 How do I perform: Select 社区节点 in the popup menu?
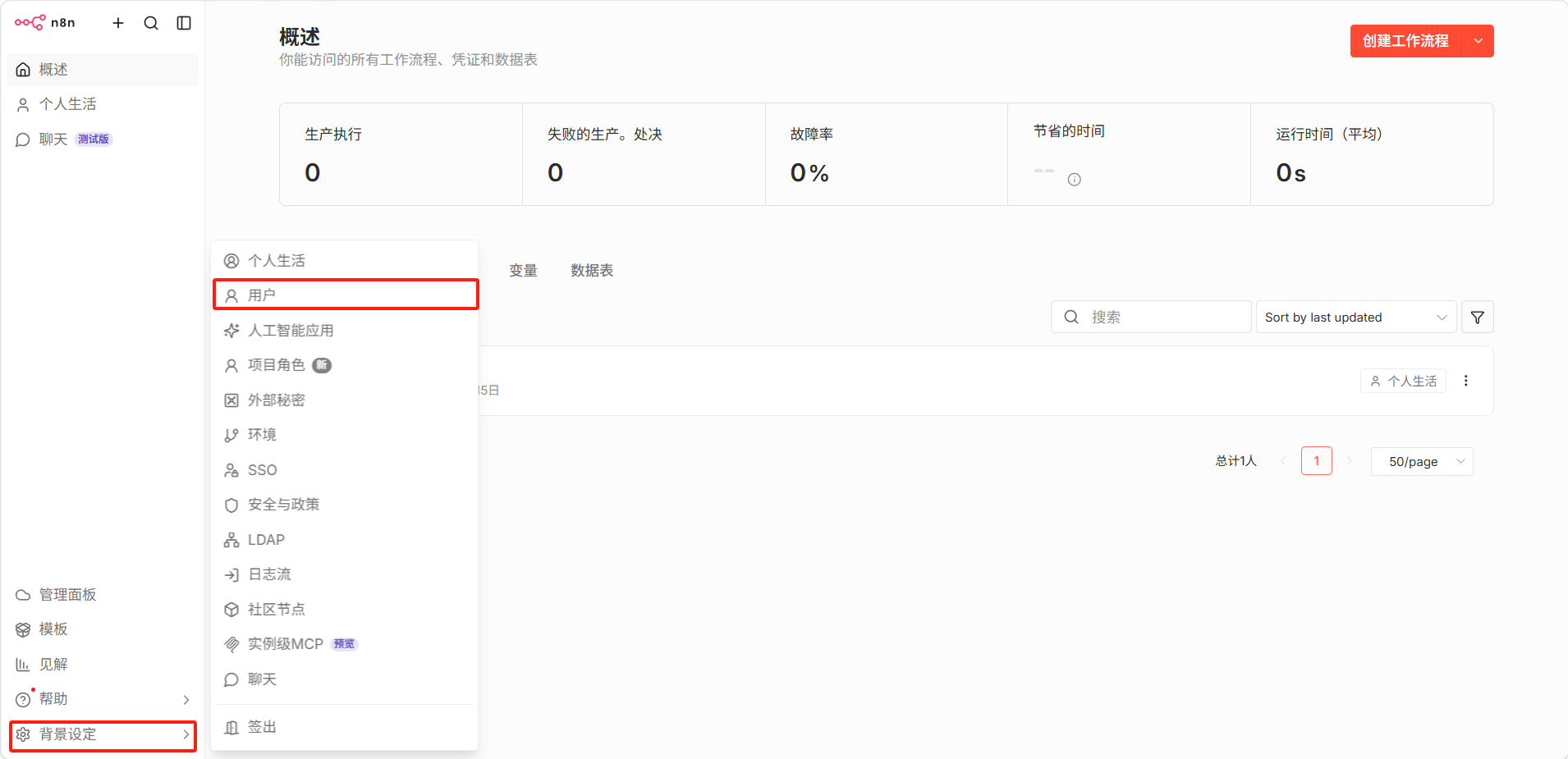click(345, 610)
